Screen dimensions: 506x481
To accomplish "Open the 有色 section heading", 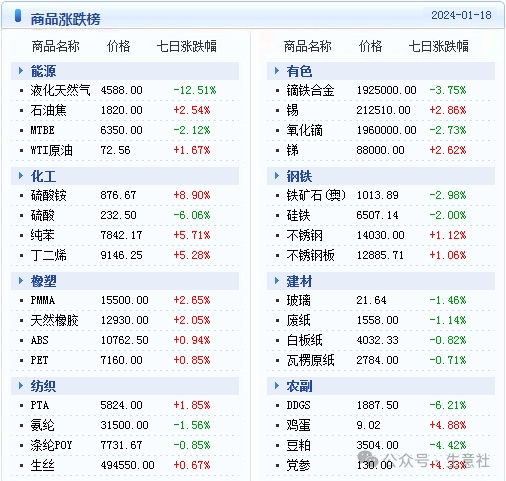I will click(299, 71).
